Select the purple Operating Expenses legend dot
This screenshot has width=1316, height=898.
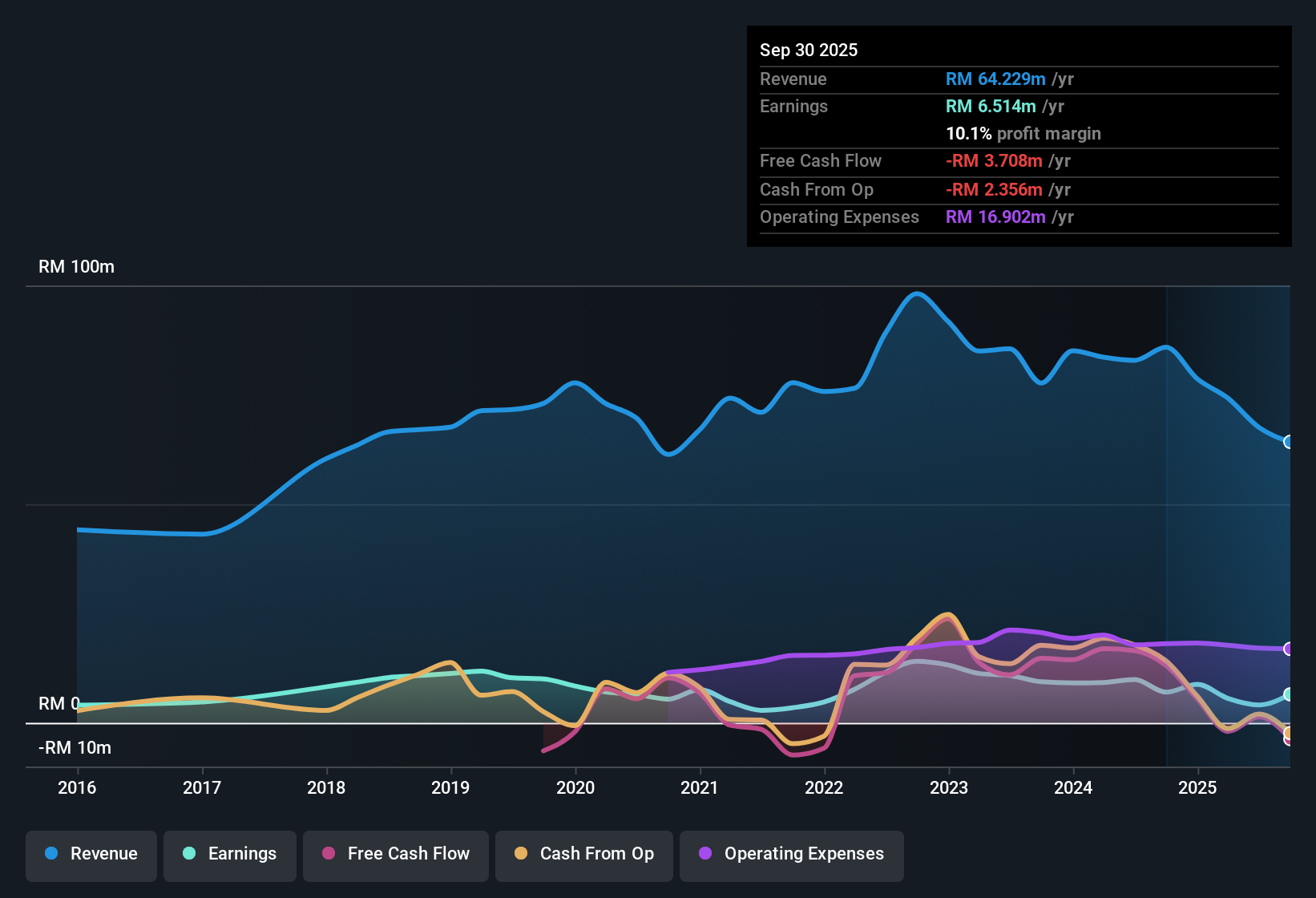[705, 854]
